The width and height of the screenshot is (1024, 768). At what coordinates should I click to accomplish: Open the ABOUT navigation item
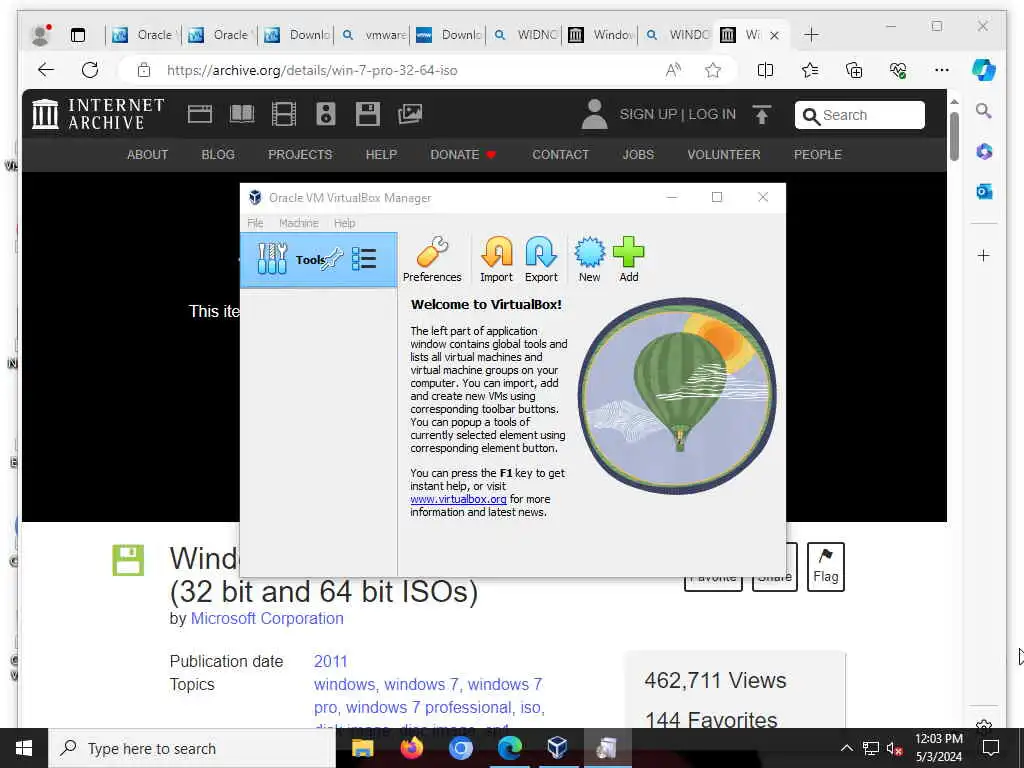click(x=148, y=155)
